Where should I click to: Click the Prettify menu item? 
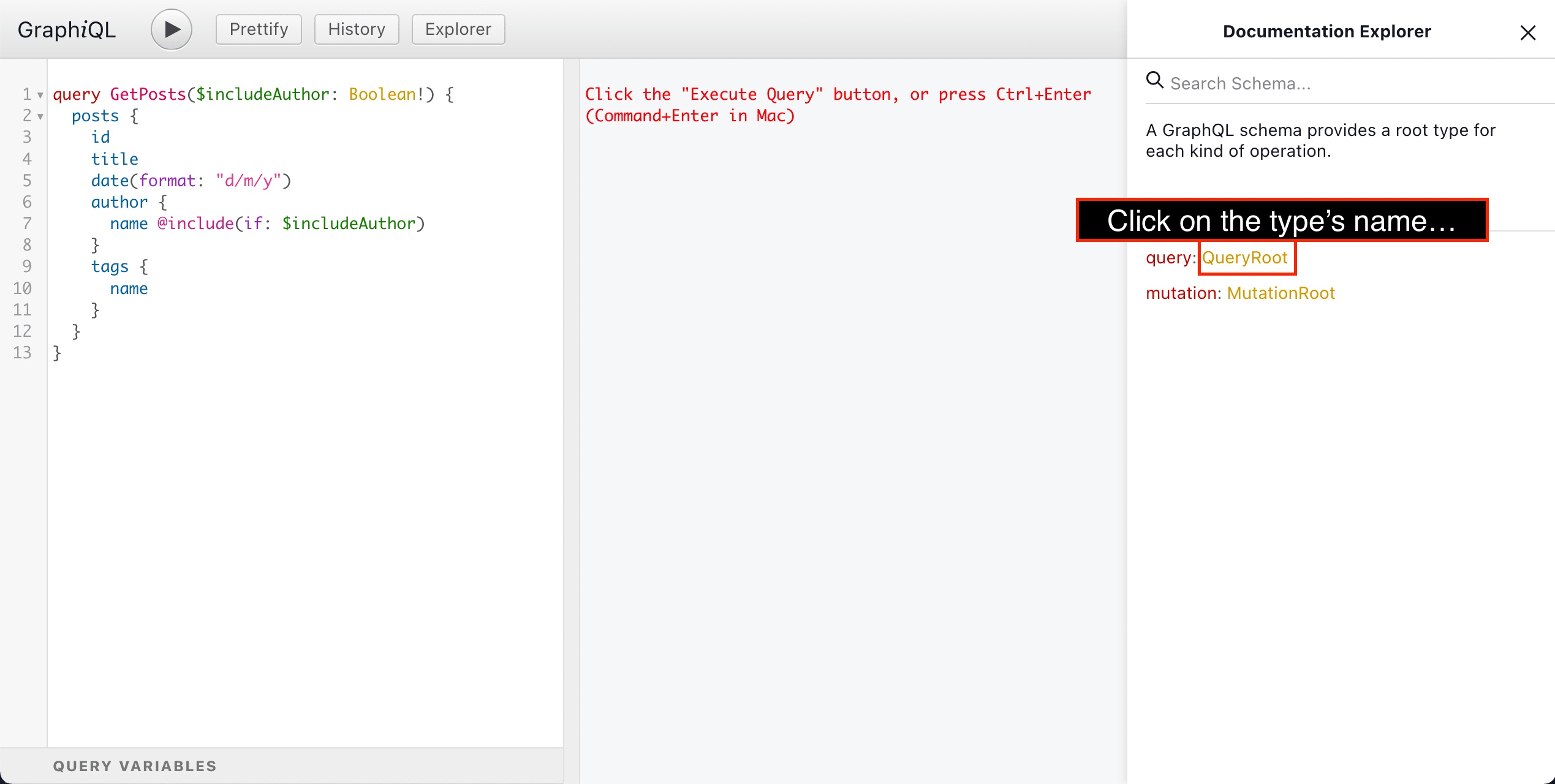257,28
